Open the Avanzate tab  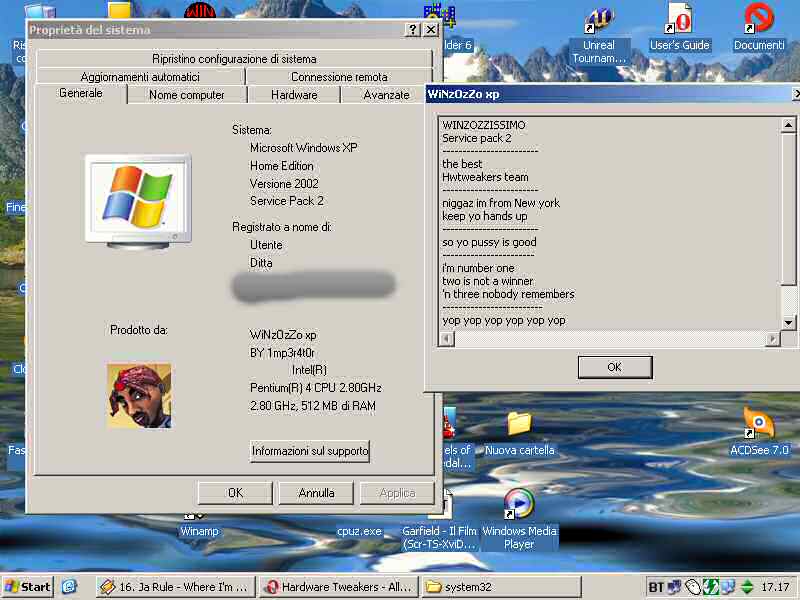pos(386,95)
